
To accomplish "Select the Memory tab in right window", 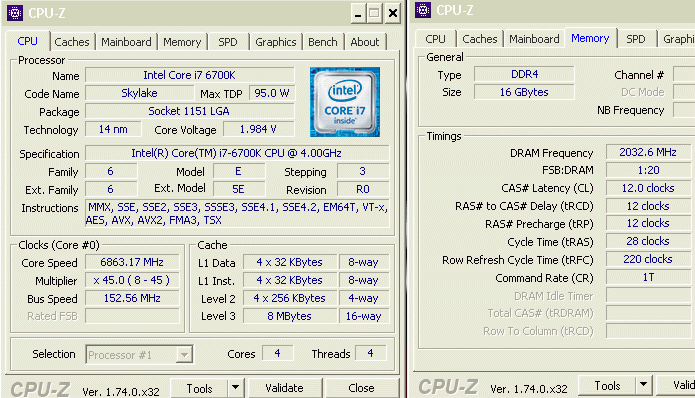I will pyautogui.click(x=590, y=38).
